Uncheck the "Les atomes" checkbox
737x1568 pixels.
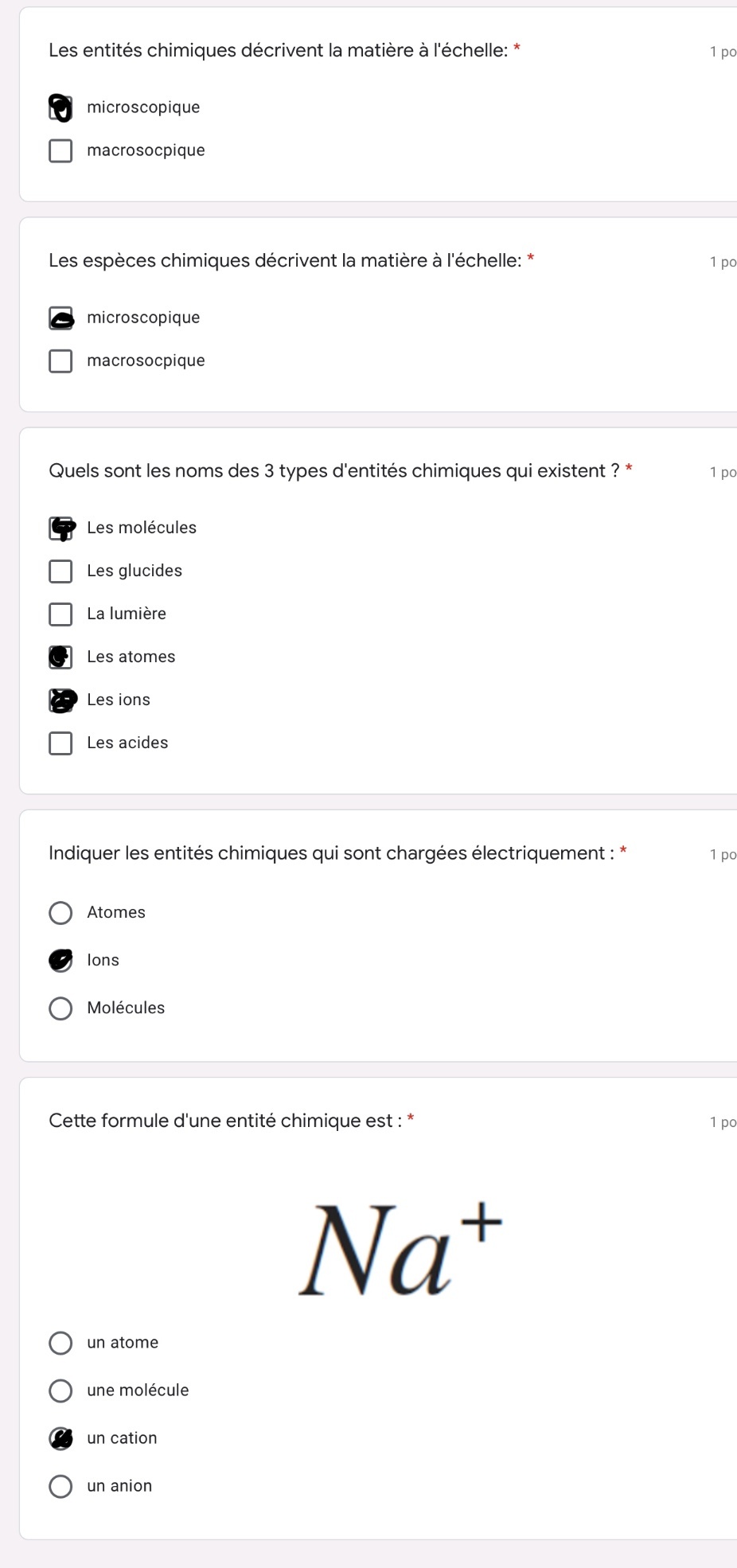[60, 657]
